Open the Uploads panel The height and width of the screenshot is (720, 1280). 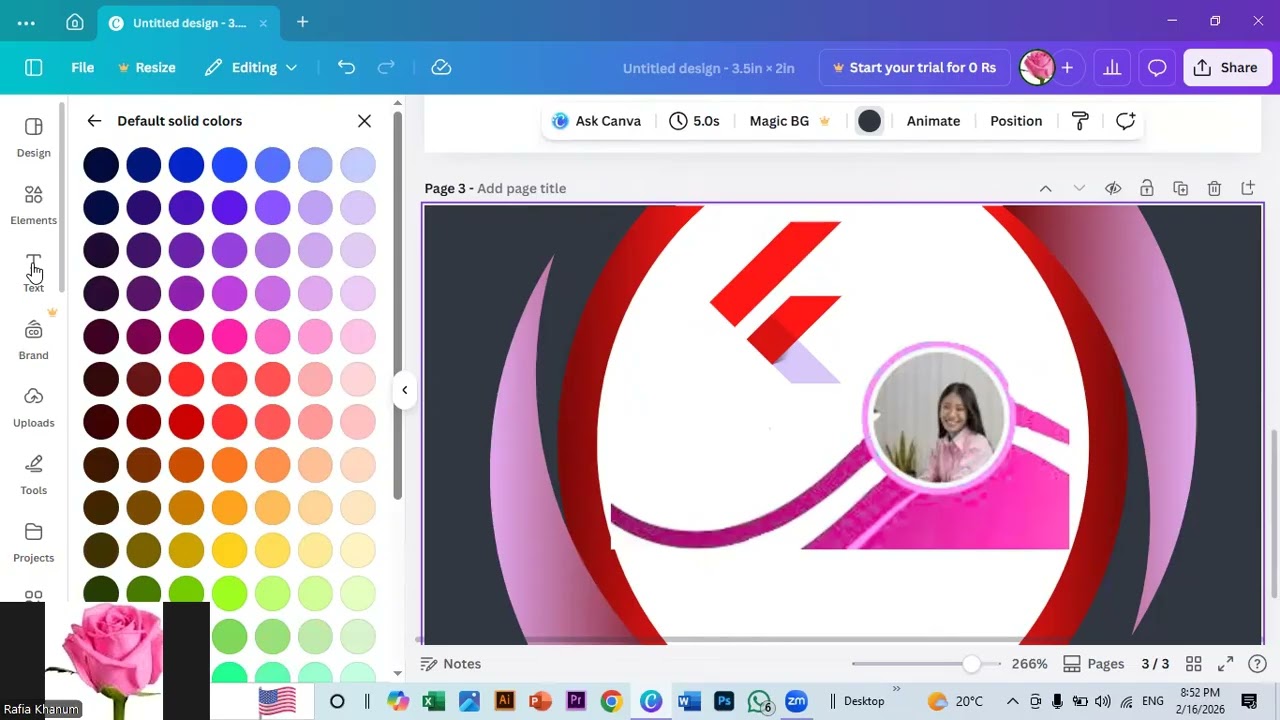click(33, 407)
